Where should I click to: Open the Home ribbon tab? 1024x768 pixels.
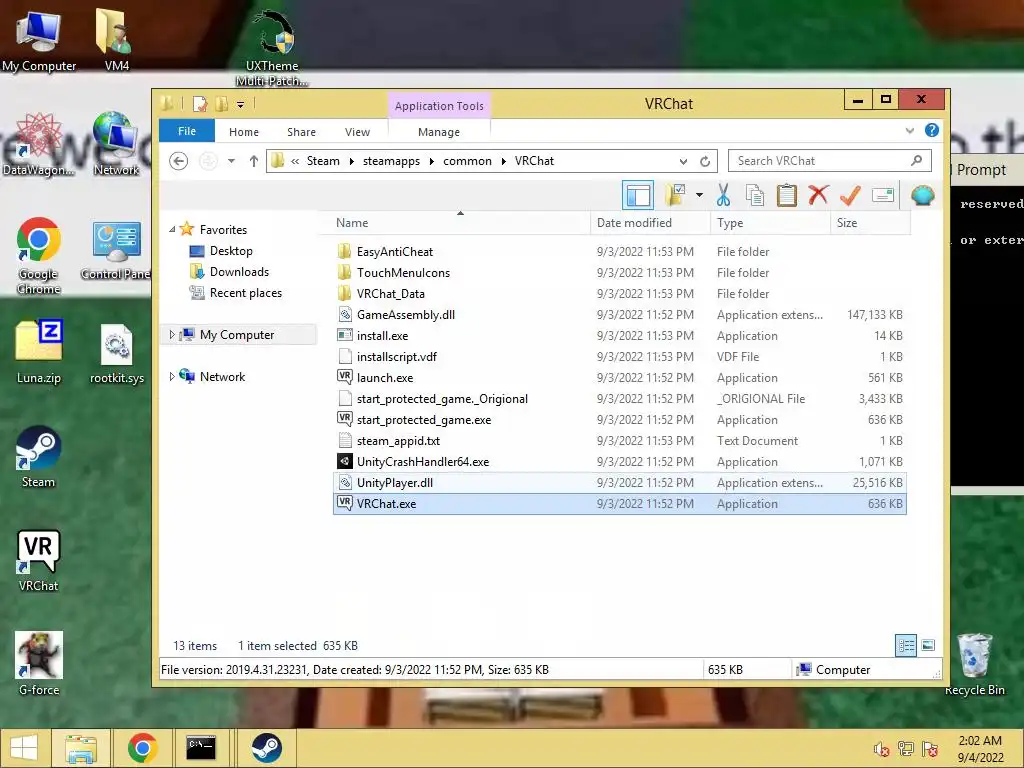point(244,131)
